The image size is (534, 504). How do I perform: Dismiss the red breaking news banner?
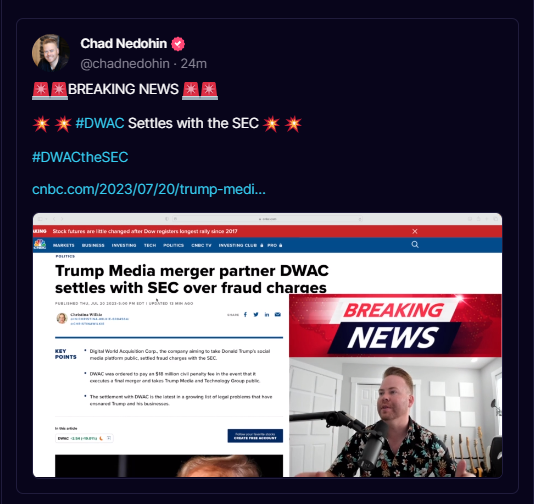[415, 231]
